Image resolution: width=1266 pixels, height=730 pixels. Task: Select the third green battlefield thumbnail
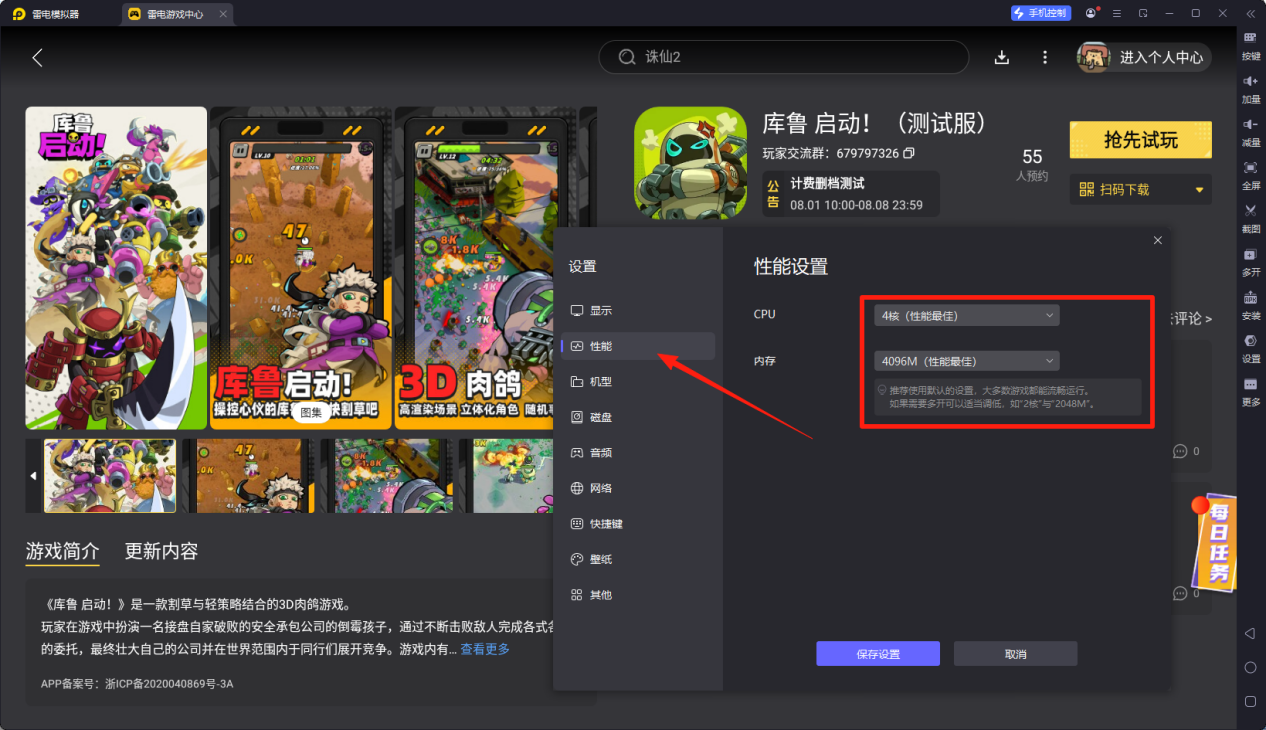393,476
